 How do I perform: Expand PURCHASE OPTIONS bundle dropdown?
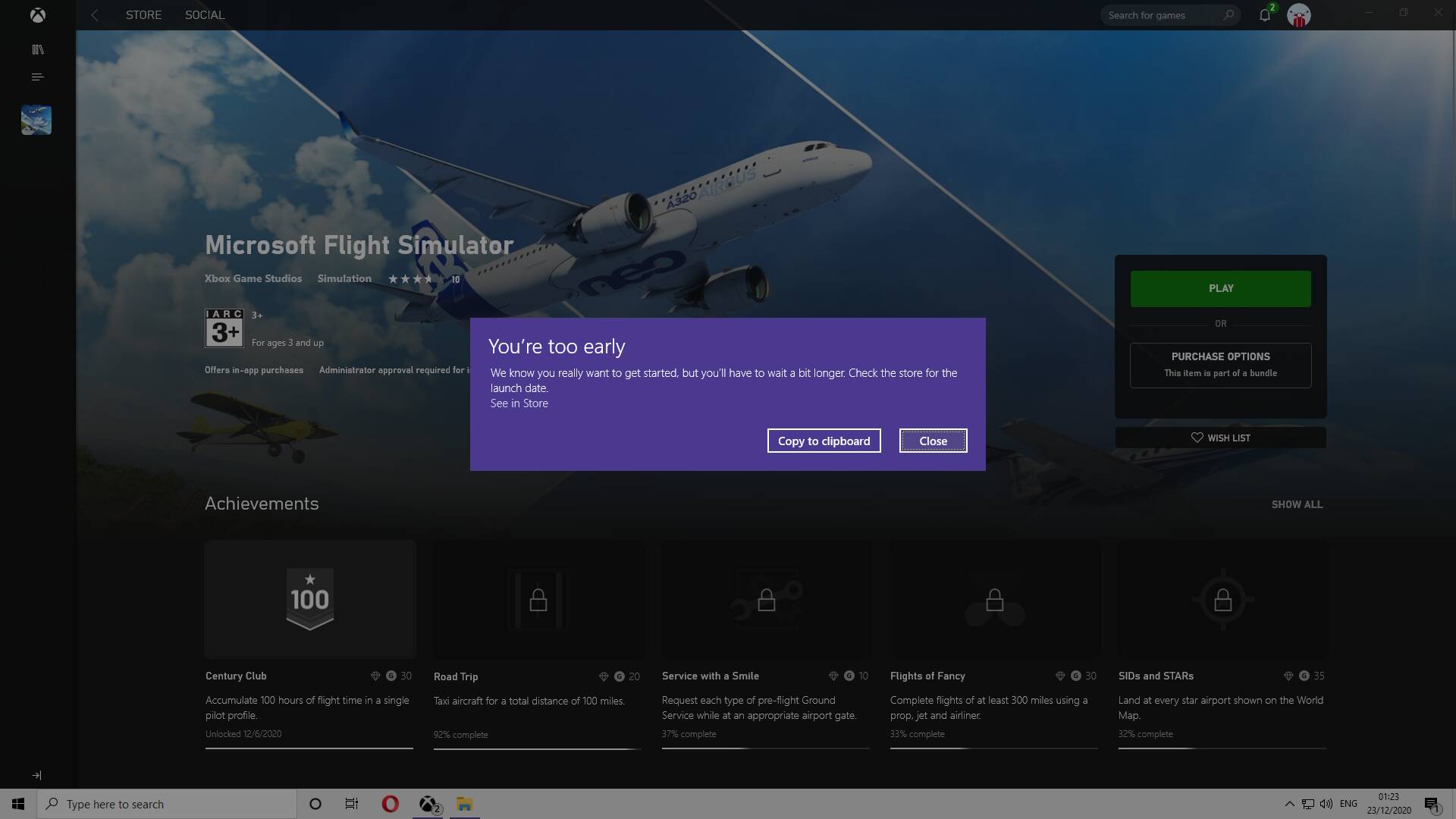tap(1220, 365)
